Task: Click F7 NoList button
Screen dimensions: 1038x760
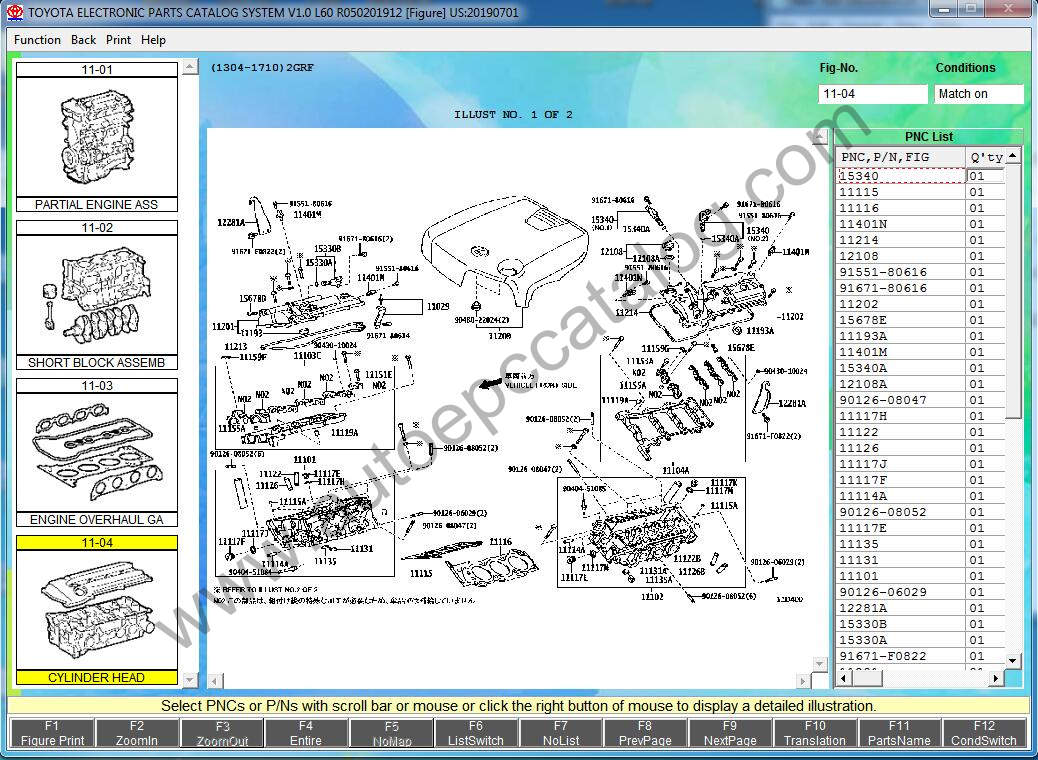Action: [x=561, y=733]
